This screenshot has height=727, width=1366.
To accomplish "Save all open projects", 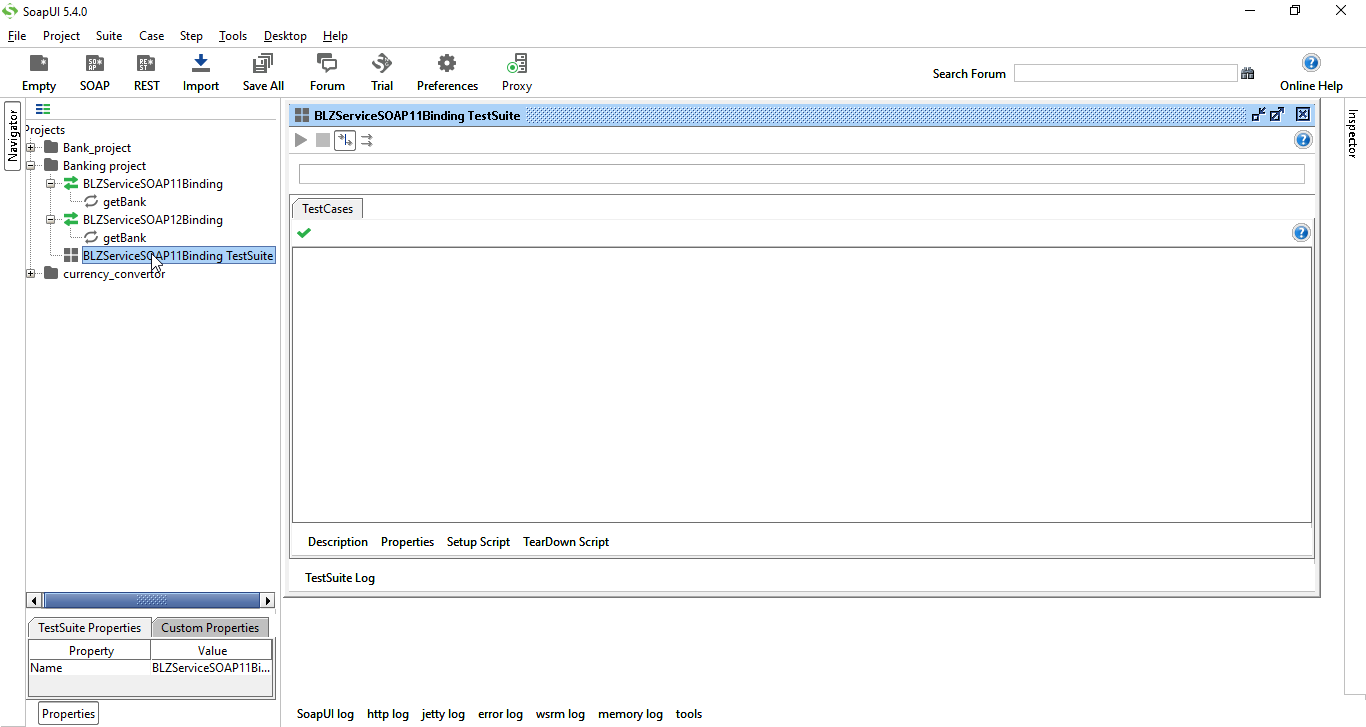I will [262, 70].
